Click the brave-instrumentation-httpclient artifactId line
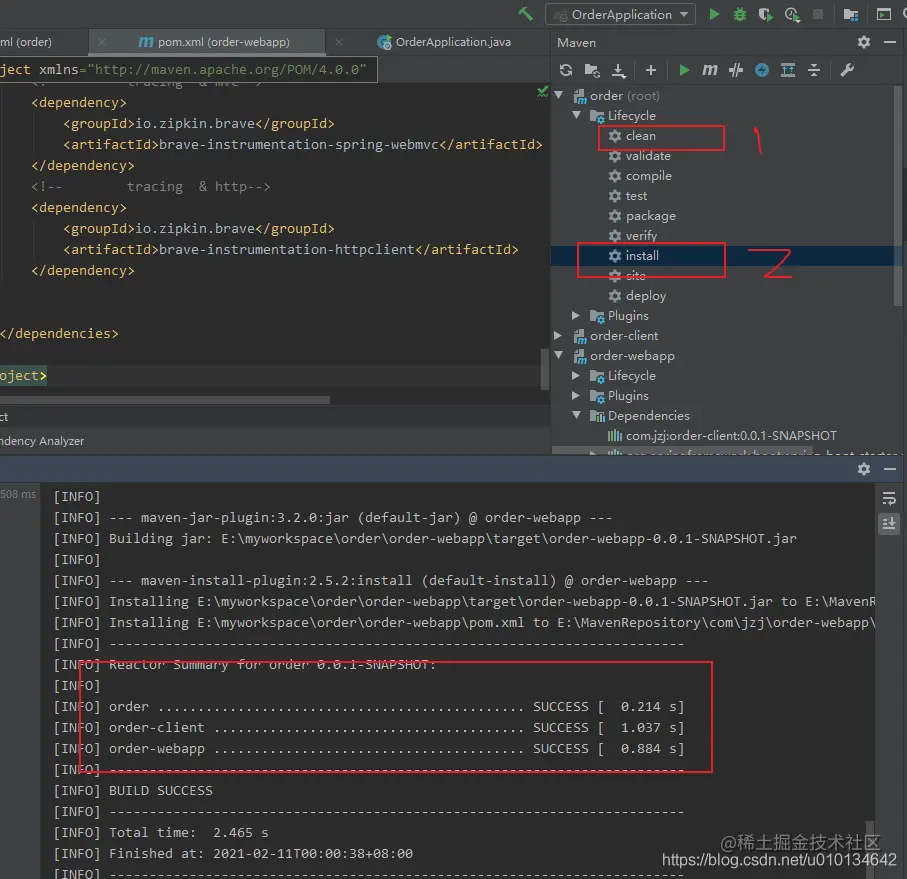907x879 pixels. tap(291, 249)
